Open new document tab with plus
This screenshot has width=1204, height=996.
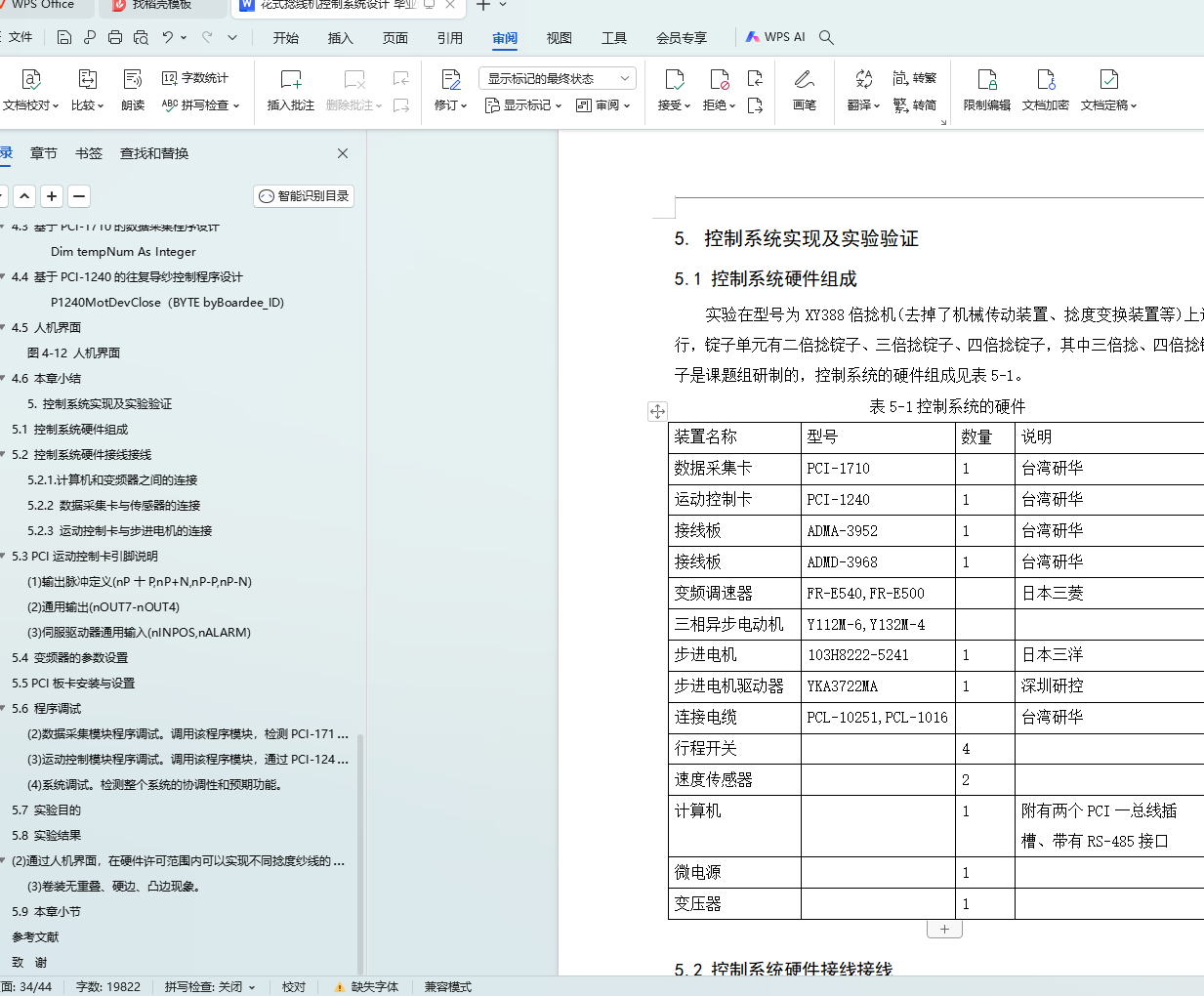[x=482, y=5]
